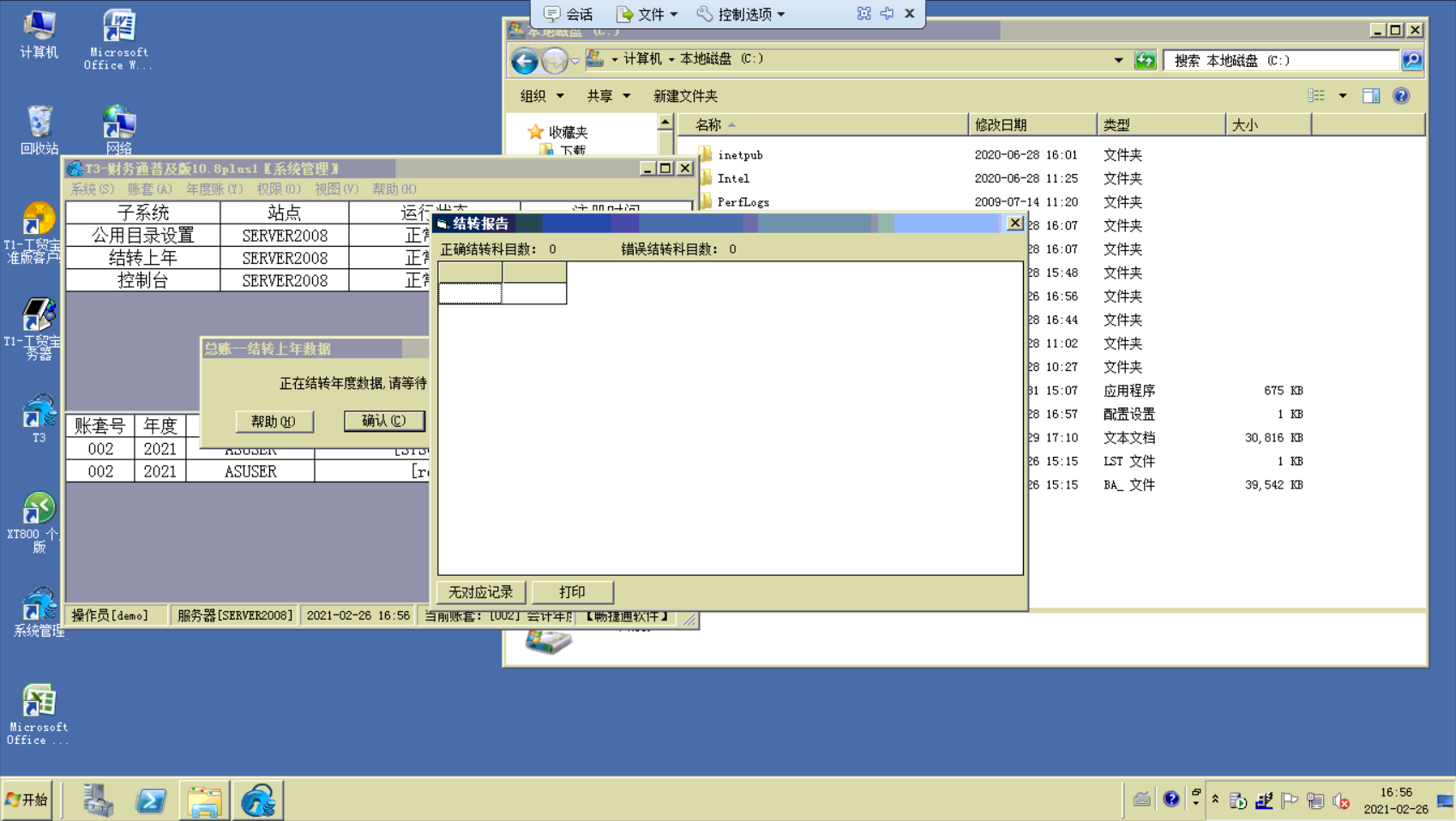Screen dimensions: 1456x821
Task: Show hidden tray icons chevron
Action: pyautogui.click(x=1215, y=800)
